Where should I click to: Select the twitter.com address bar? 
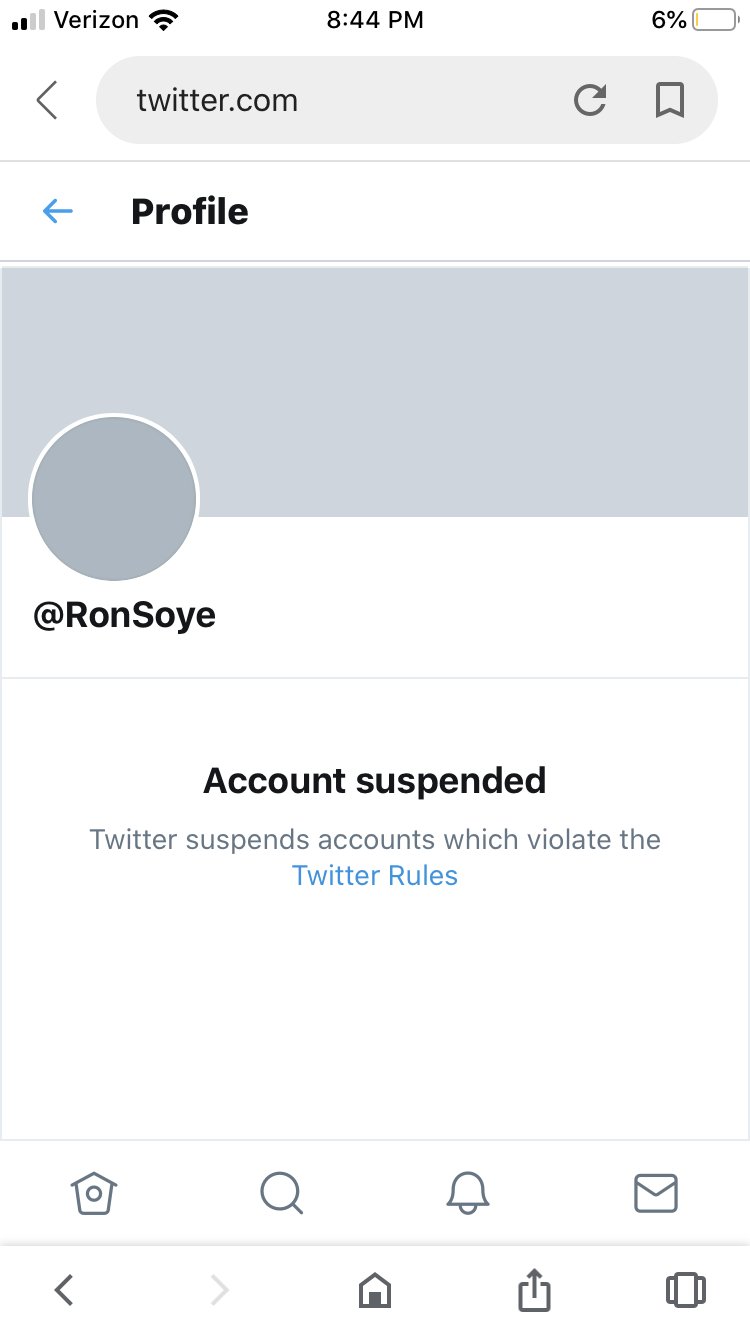(407, 100)
